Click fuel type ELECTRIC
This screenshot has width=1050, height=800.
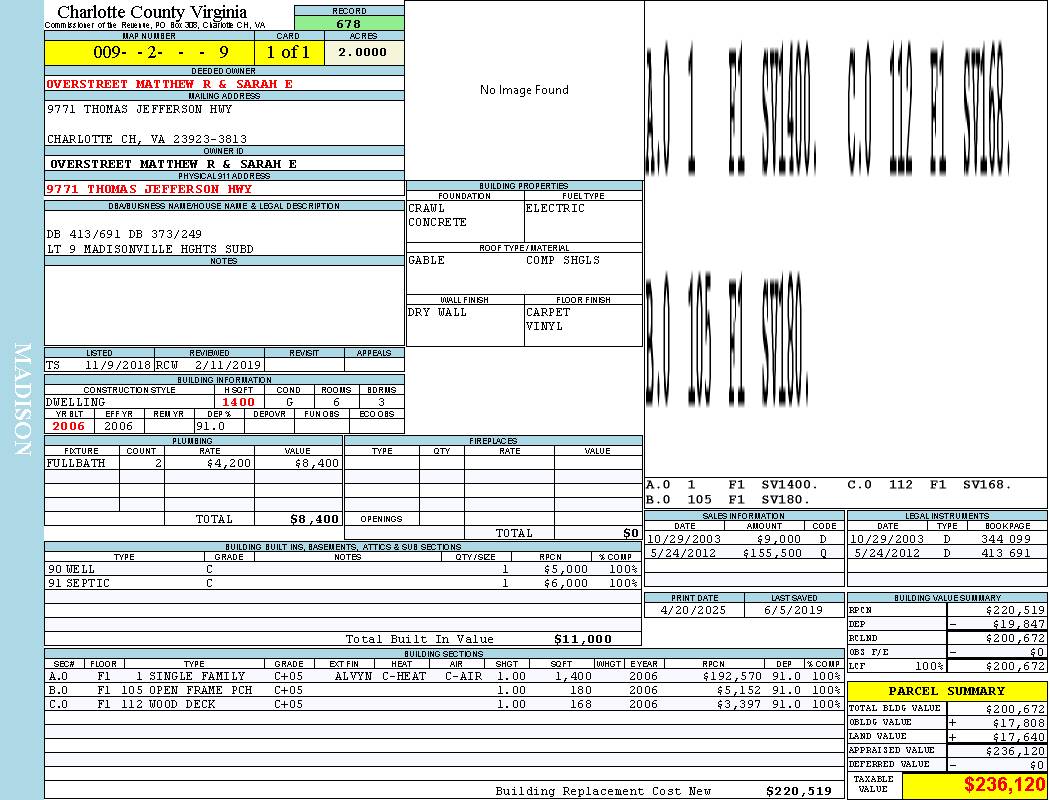[x=555, y=208]
